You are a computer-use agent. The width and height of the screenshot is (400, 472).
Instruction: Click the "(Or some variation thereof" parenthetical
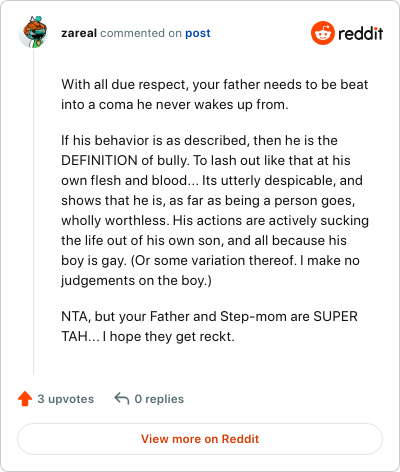click(x=213, y=260)
